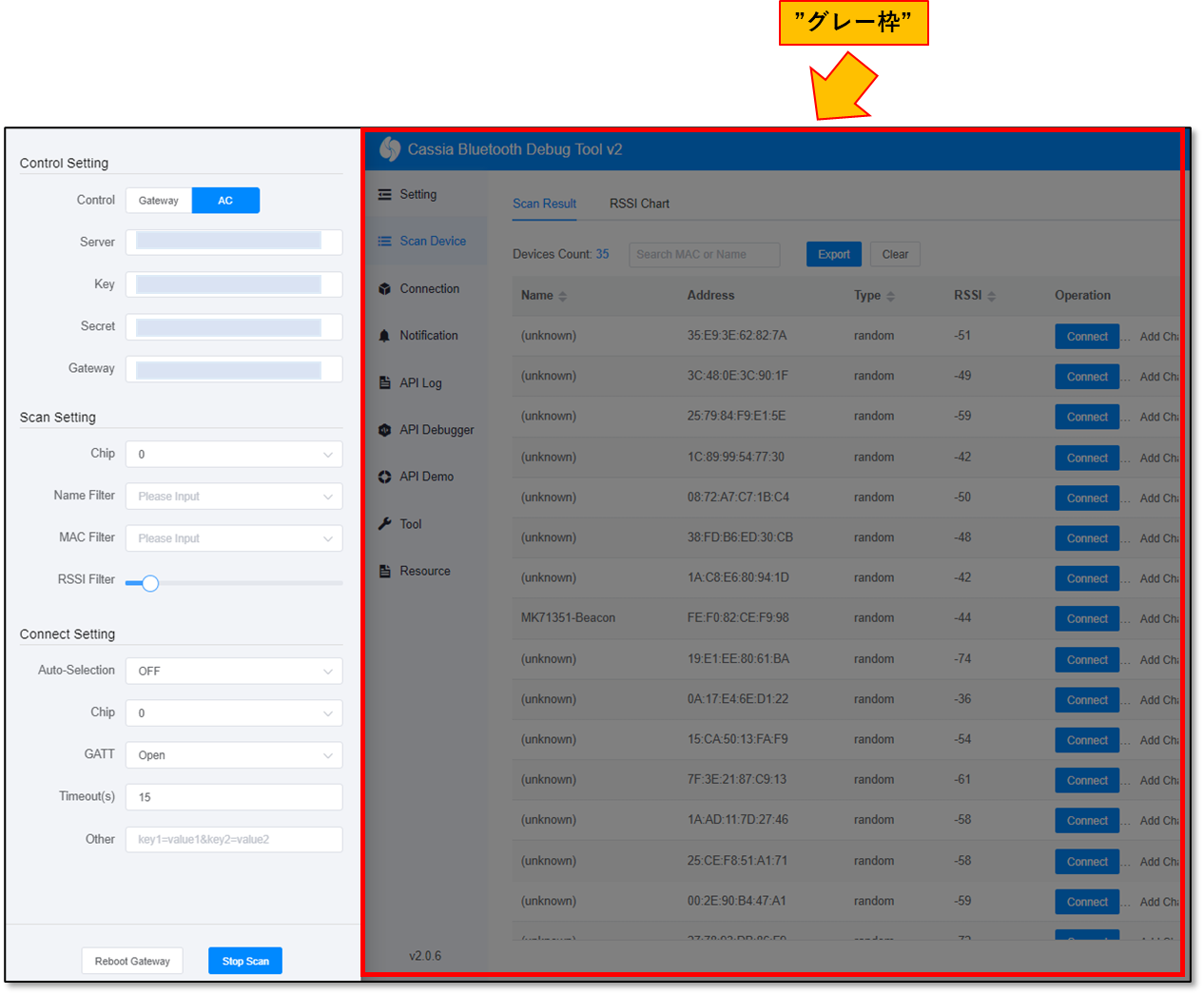Open the Setting sidebar item icon
Image resolution: width=1204 pixels, height=995 pixels.
click(384, 194)
